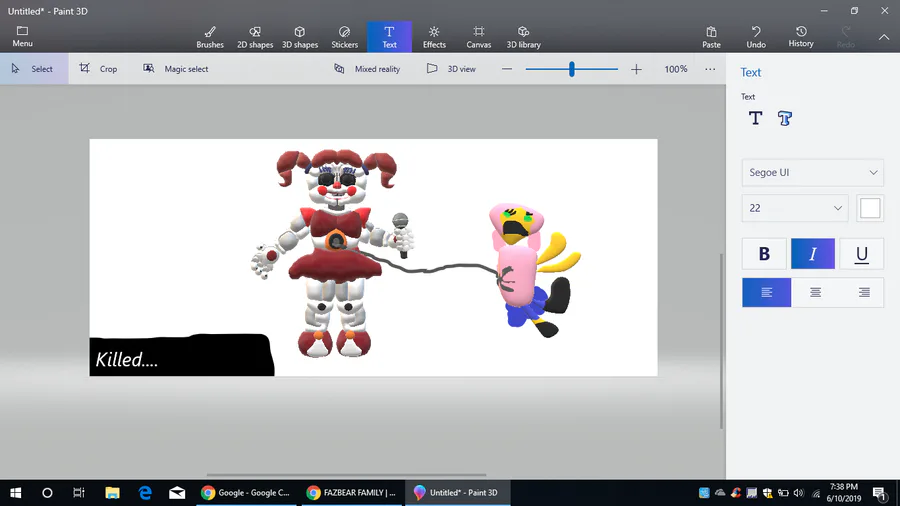Toggle Underline formatting
The image size is (900, 506).
point(862,254)
